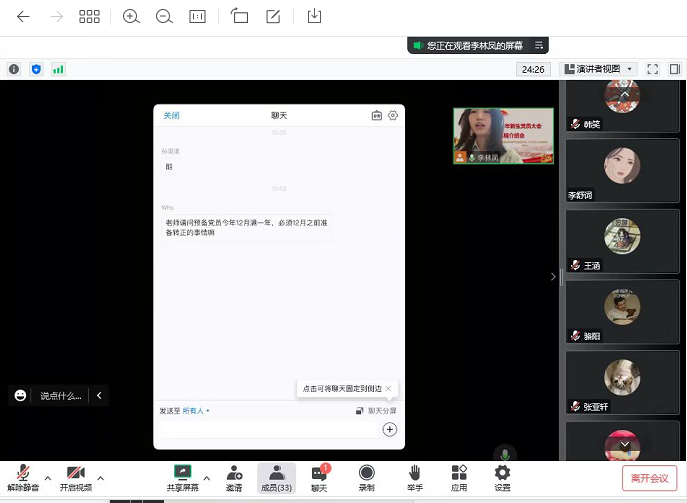Open the thumbnail grid view icon
Viewport: 687px width, 503px height.
(89, 16)
